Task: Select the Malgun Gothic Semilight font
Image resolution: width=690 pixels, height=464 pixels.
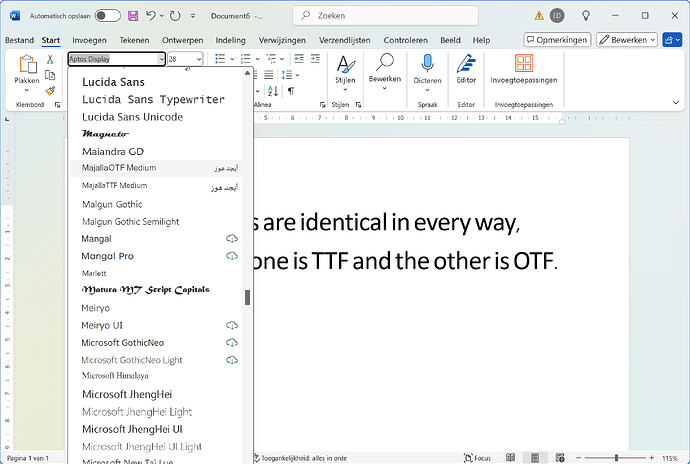Action: point(156,222)
